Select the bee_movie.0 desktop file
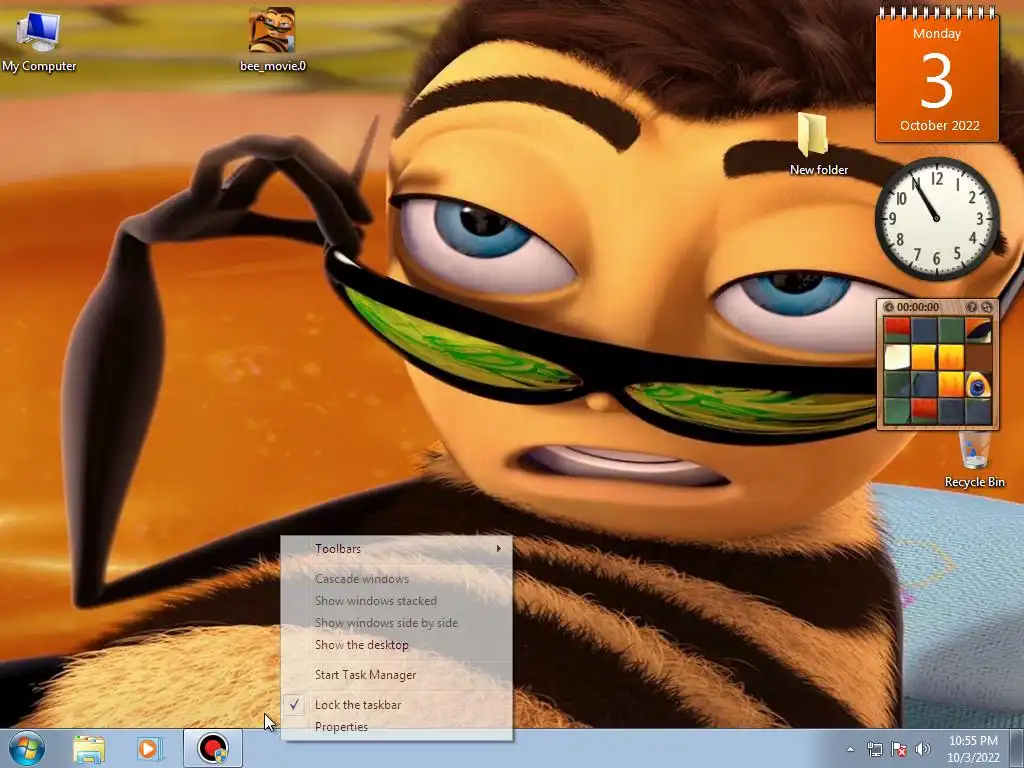This screenshot has width=1024, height=768. (272, 40)
